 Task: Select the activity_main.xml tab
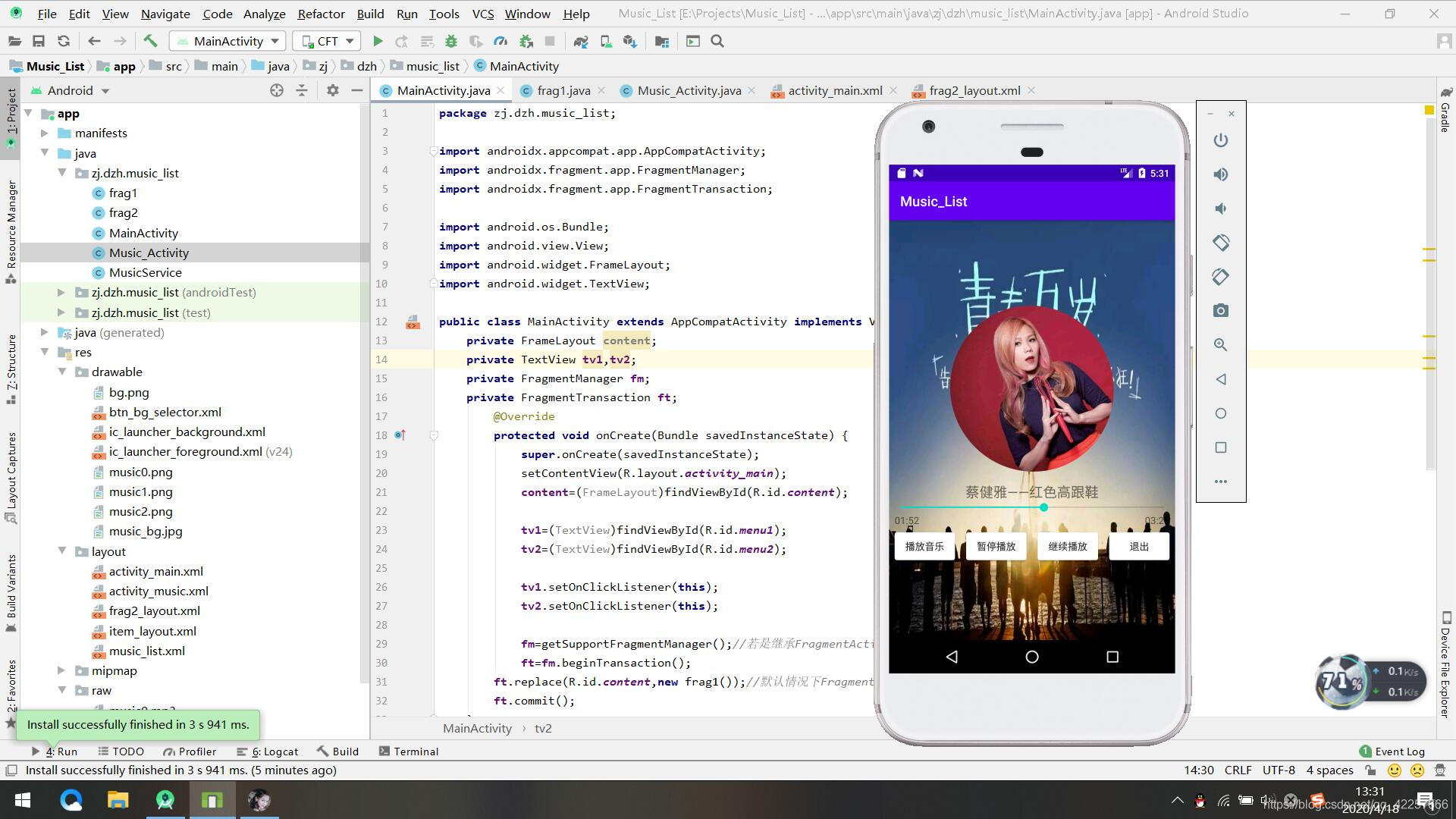coord(833,91)
